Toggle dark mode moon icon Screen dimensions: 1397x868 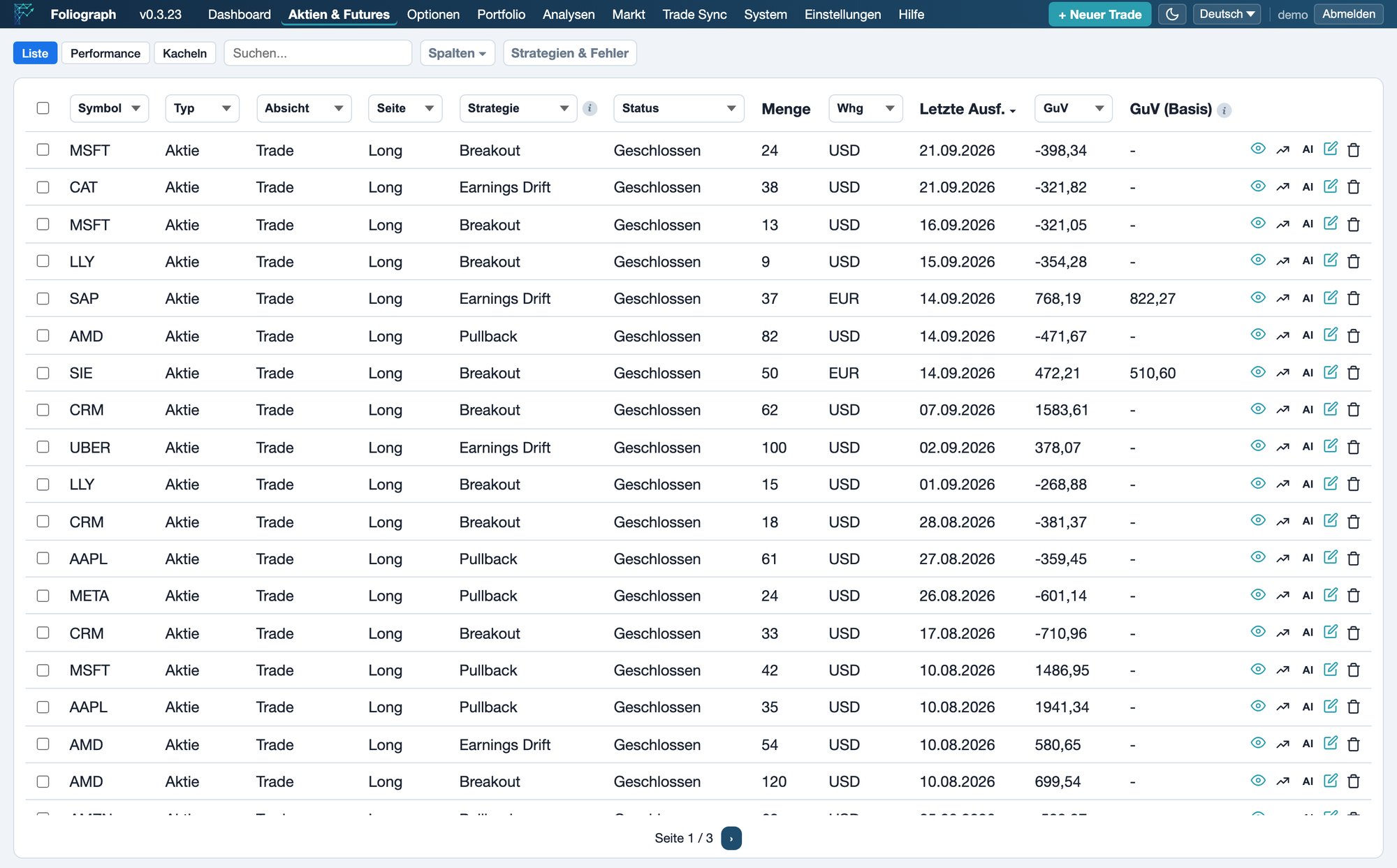[1171, 14]
